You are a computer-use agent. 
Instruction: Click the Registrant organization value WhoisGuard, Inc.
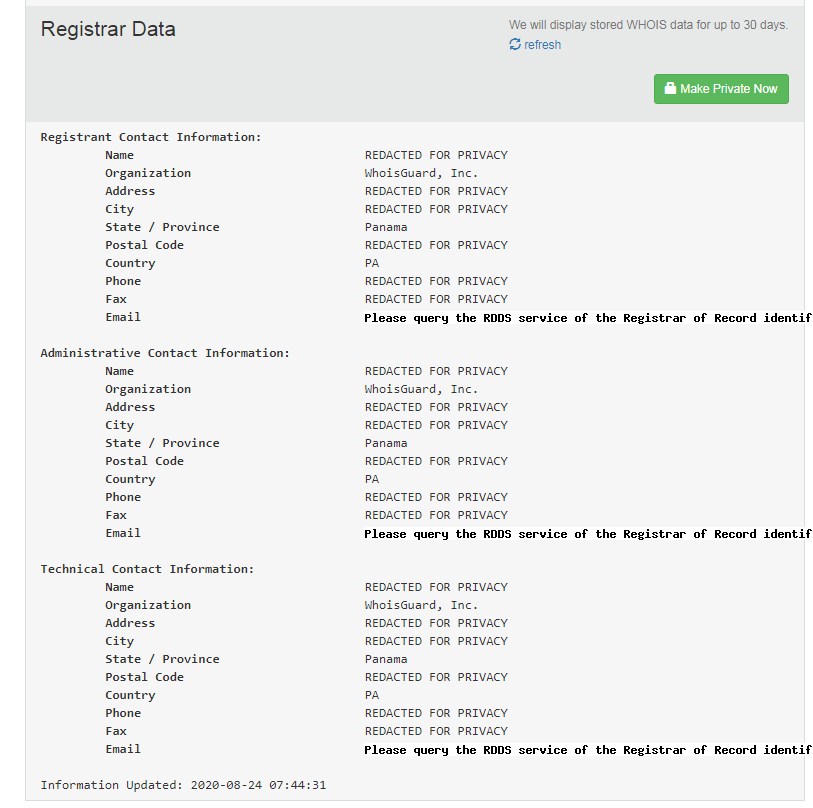point(421,173)
